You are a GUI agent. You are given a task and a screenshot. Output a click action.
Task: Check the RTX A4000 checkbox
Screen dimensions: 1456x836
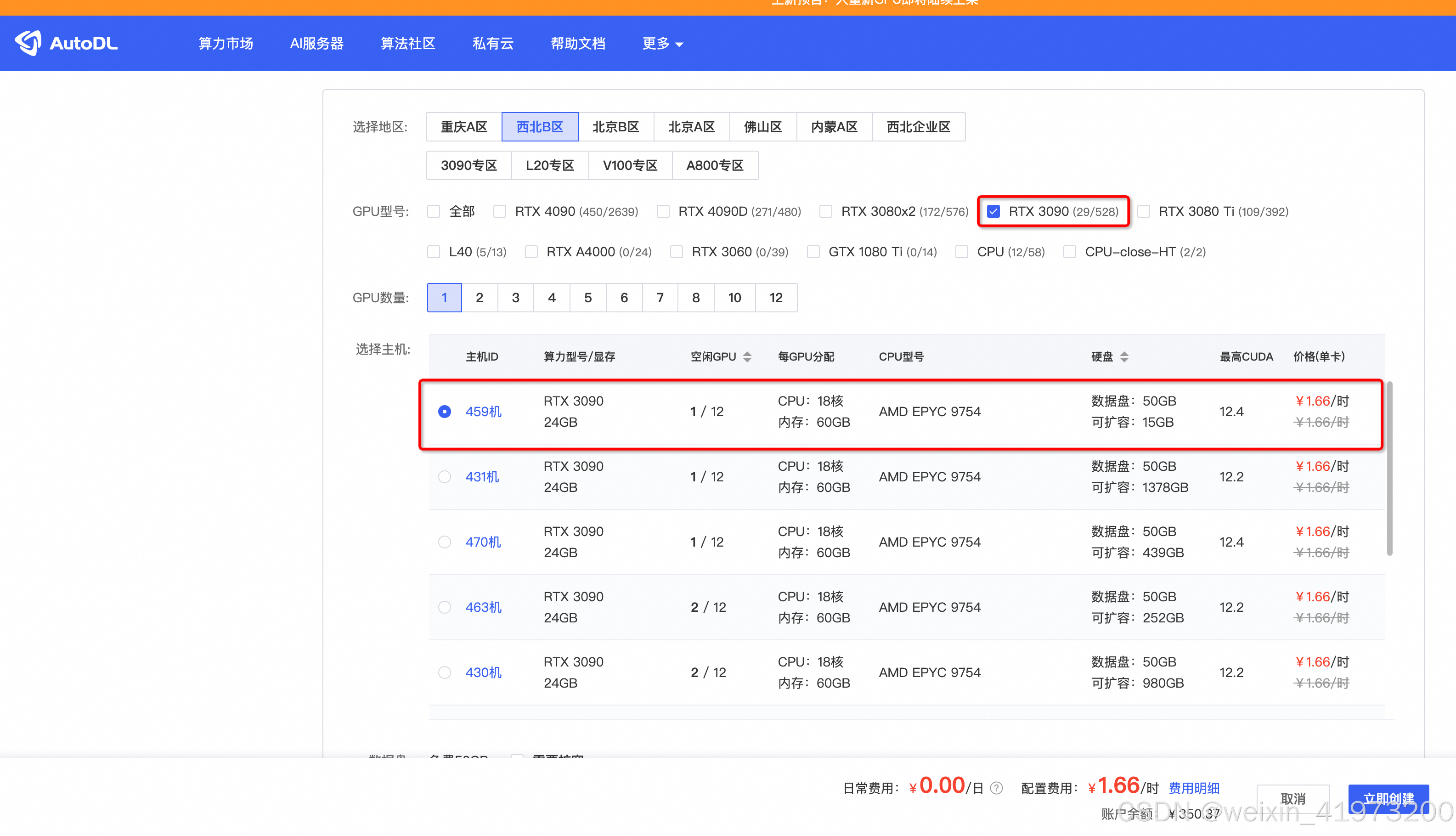click(x=531, y=252)
